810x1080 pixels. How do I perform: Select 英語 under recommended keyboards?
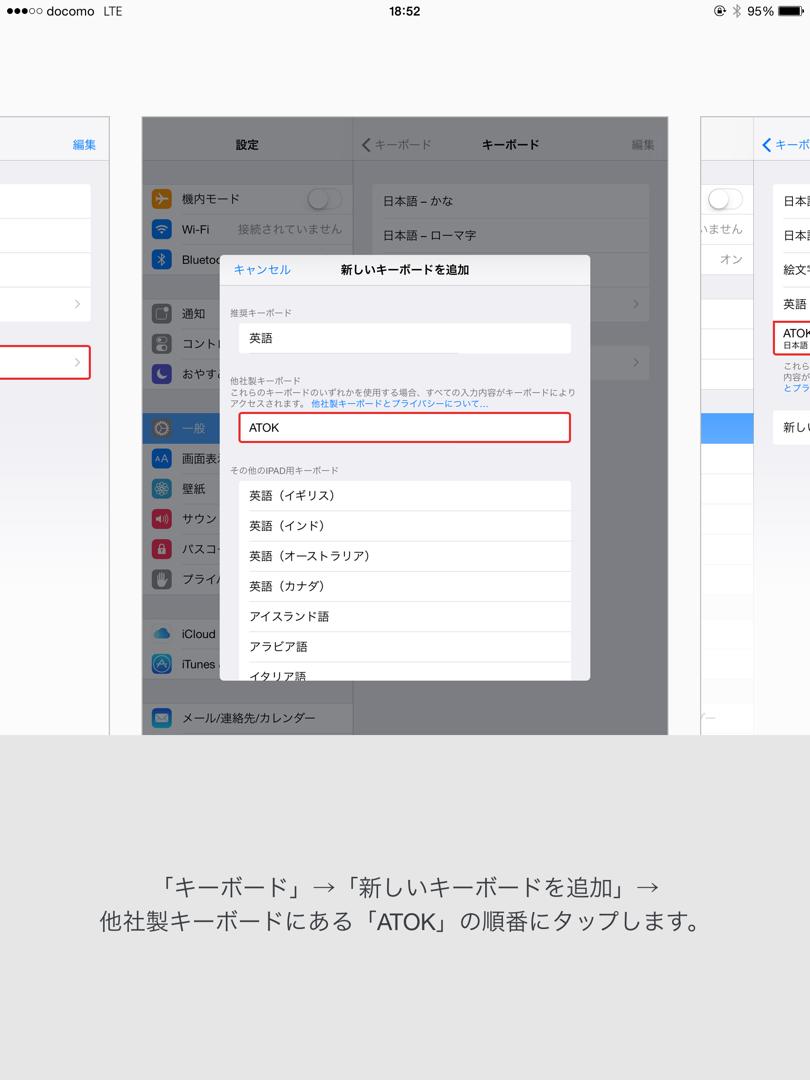405,338
